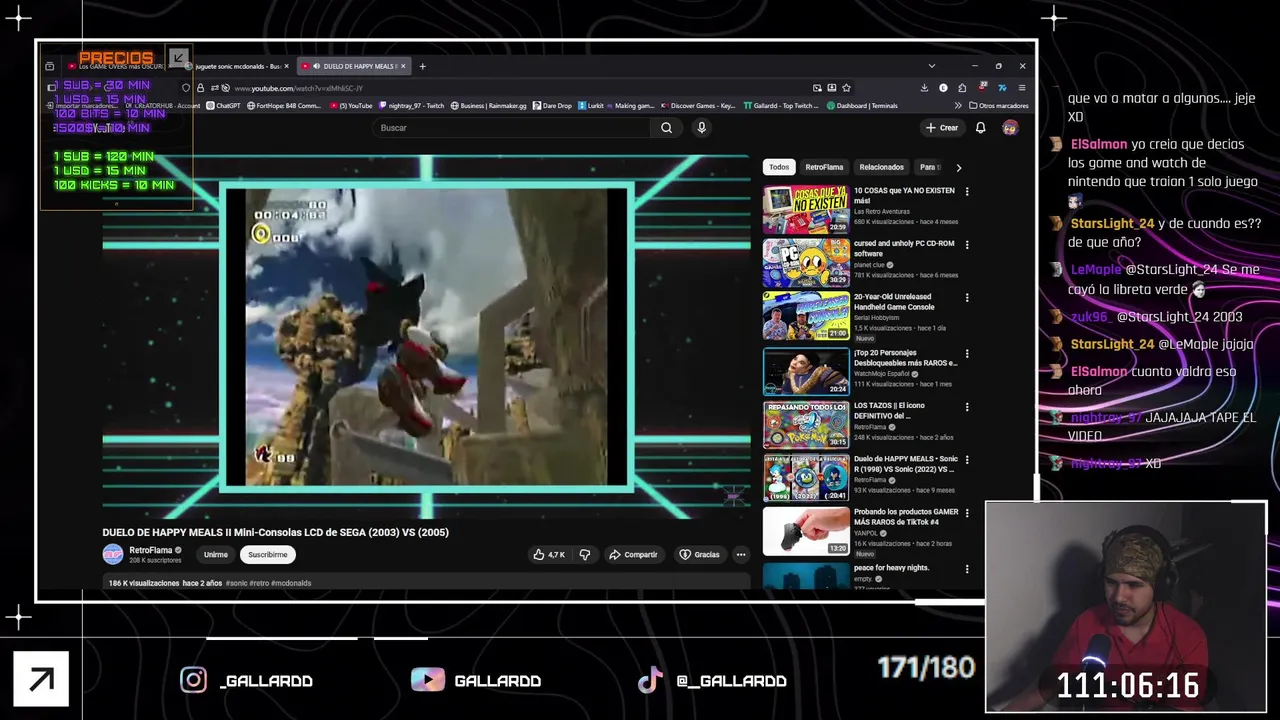The width and height of the screenshot is (1280, 720).
Task: Open browser extensions puzzle icon
Action: pyautogui.click(x=962, y=88)
